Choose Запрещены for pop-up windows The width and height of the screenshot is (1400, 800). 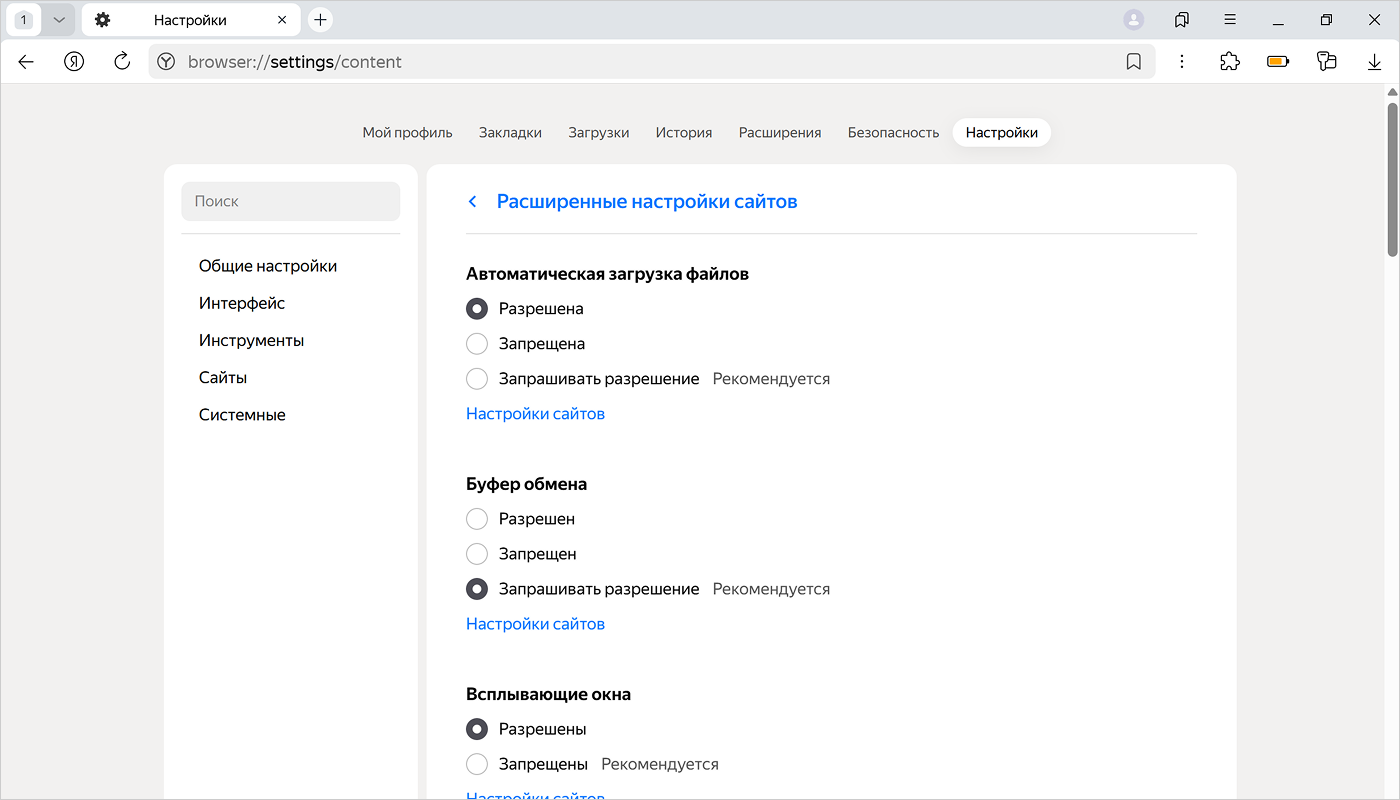(477, 764)
